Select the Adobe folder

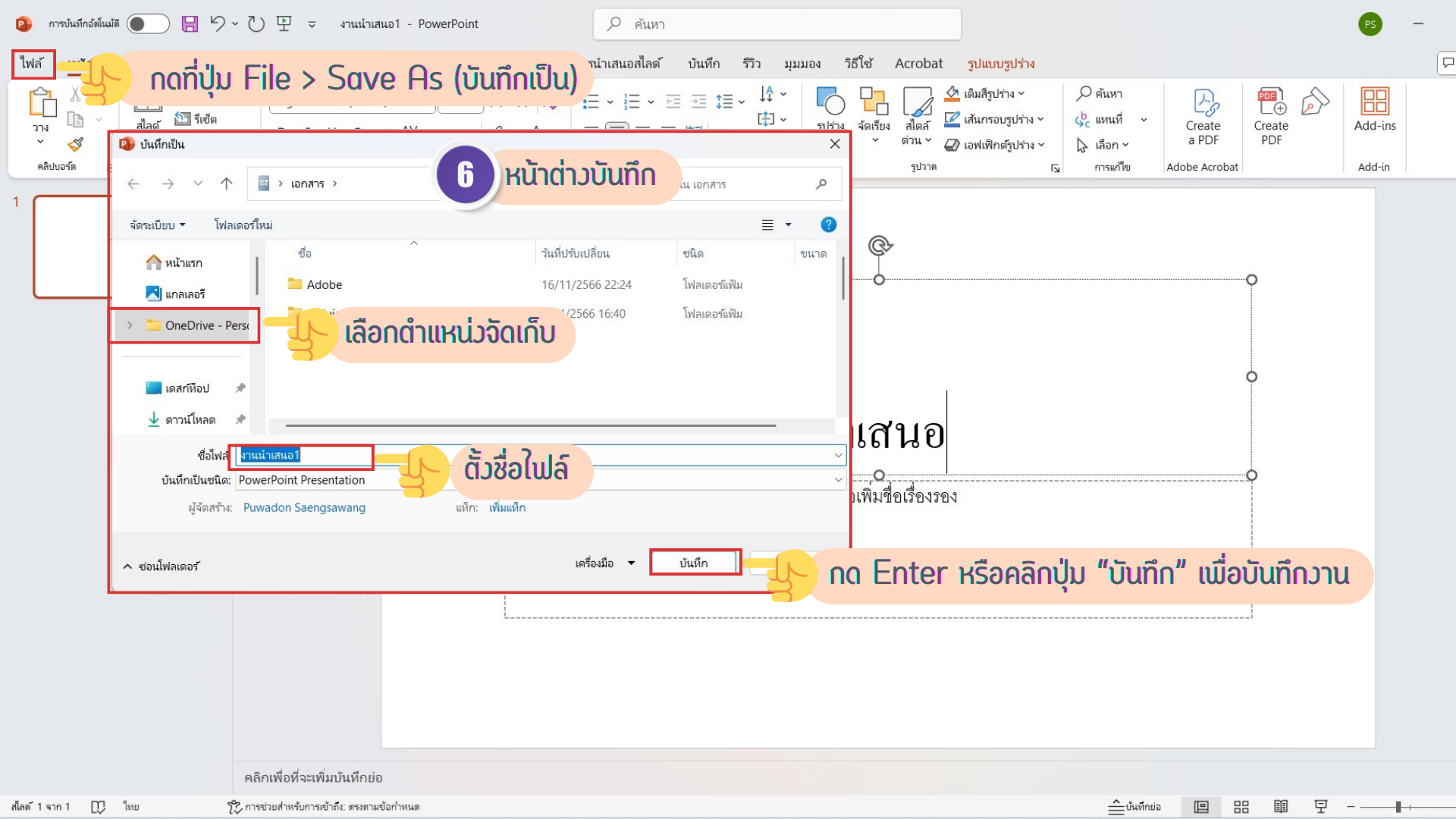coord(325,284)
